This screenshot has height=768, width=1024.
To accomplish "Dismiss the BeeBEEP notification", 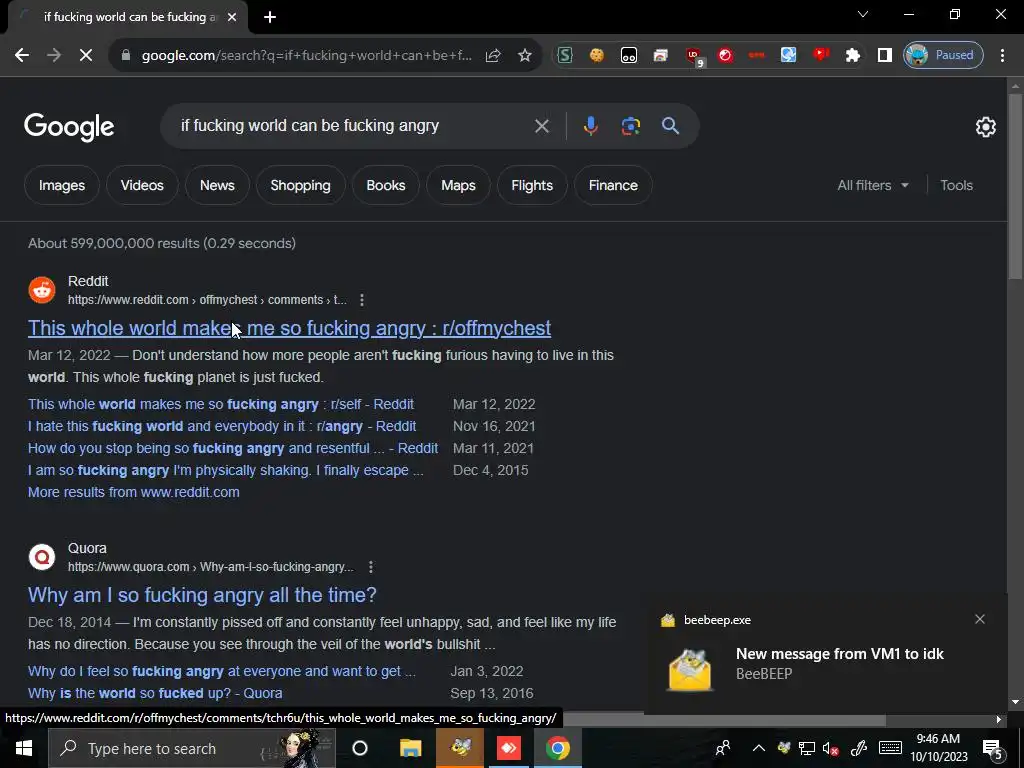I will tap(980, 619).
